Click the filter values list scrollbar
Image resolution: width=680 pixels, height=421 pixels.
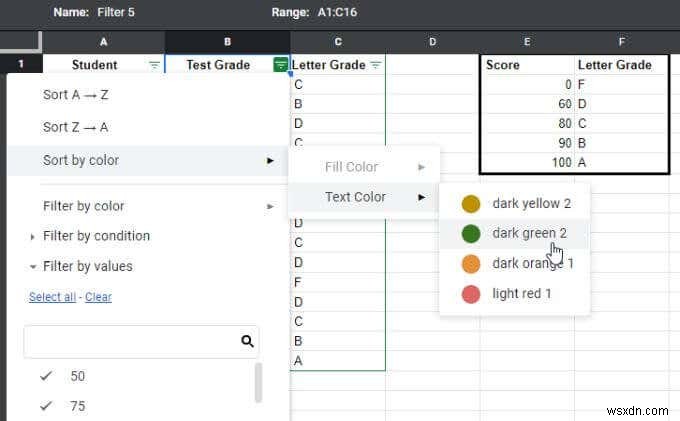click(258, 383)
